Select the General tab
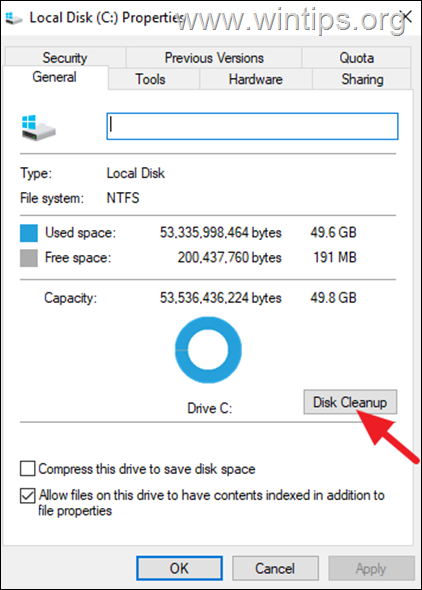Viewport: 422px width, 590px height. coord(55,77)
